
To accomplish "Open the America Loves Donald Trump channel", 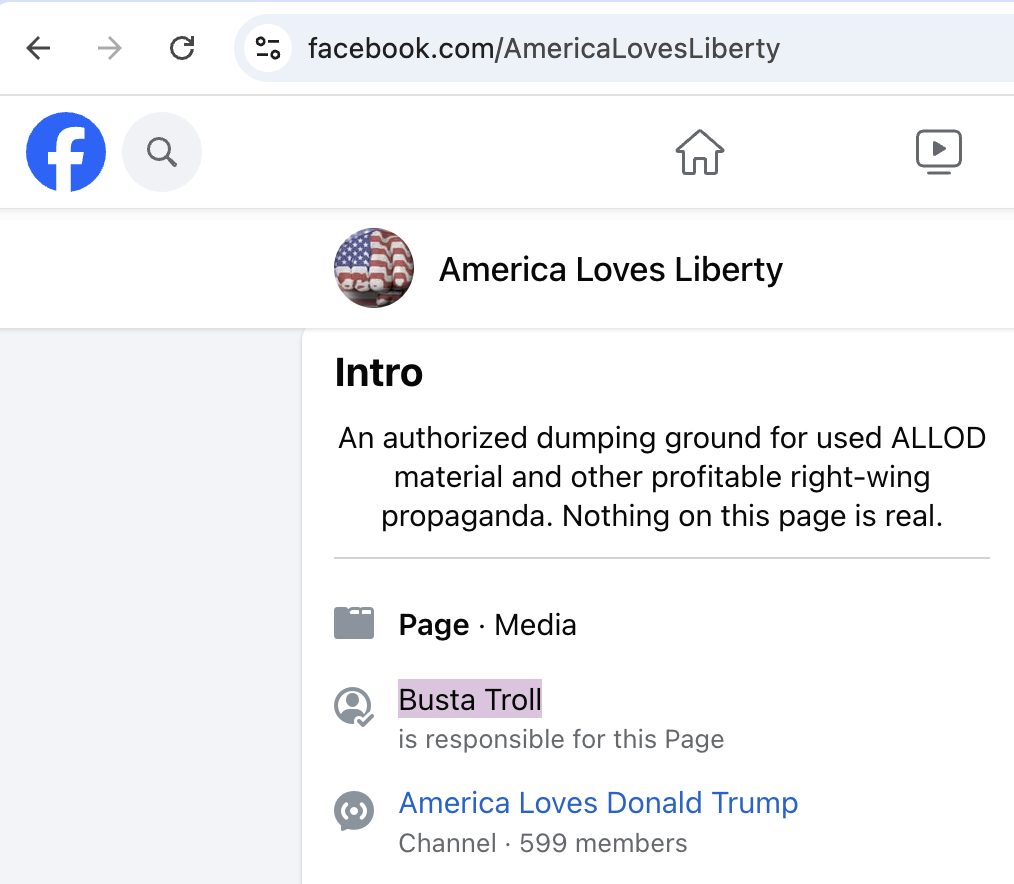I will click(x=598, y=803).
